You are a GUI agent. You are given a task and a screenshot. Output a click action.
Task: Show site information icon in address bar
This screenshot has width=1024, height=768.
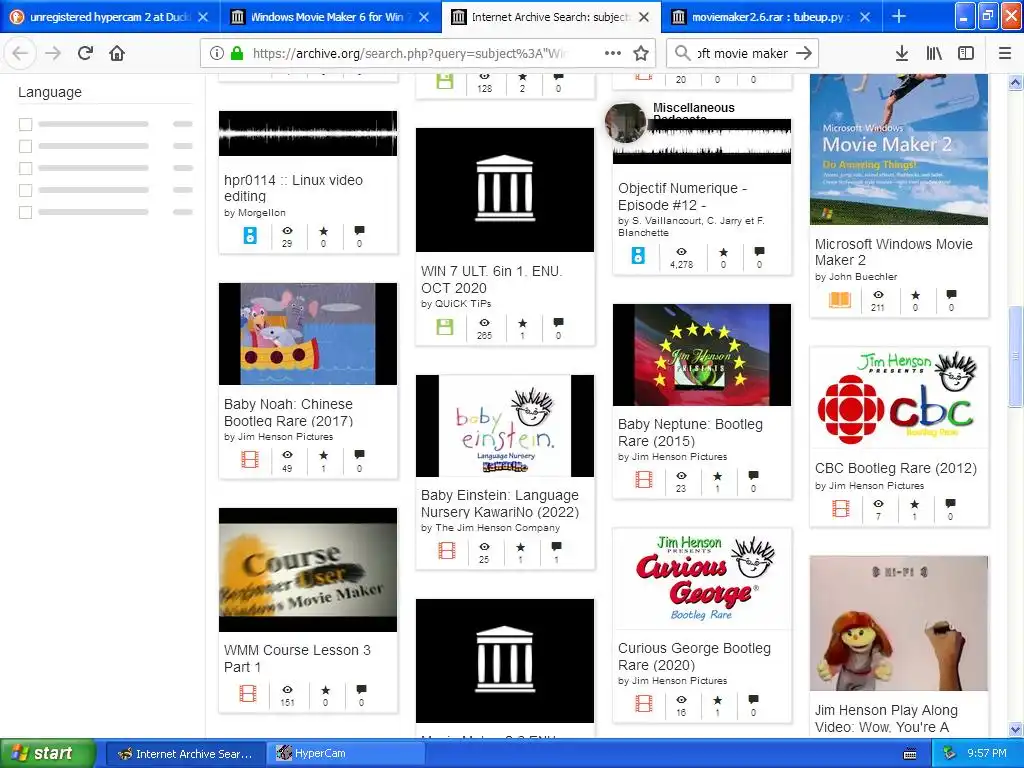(x=217, y=54)
